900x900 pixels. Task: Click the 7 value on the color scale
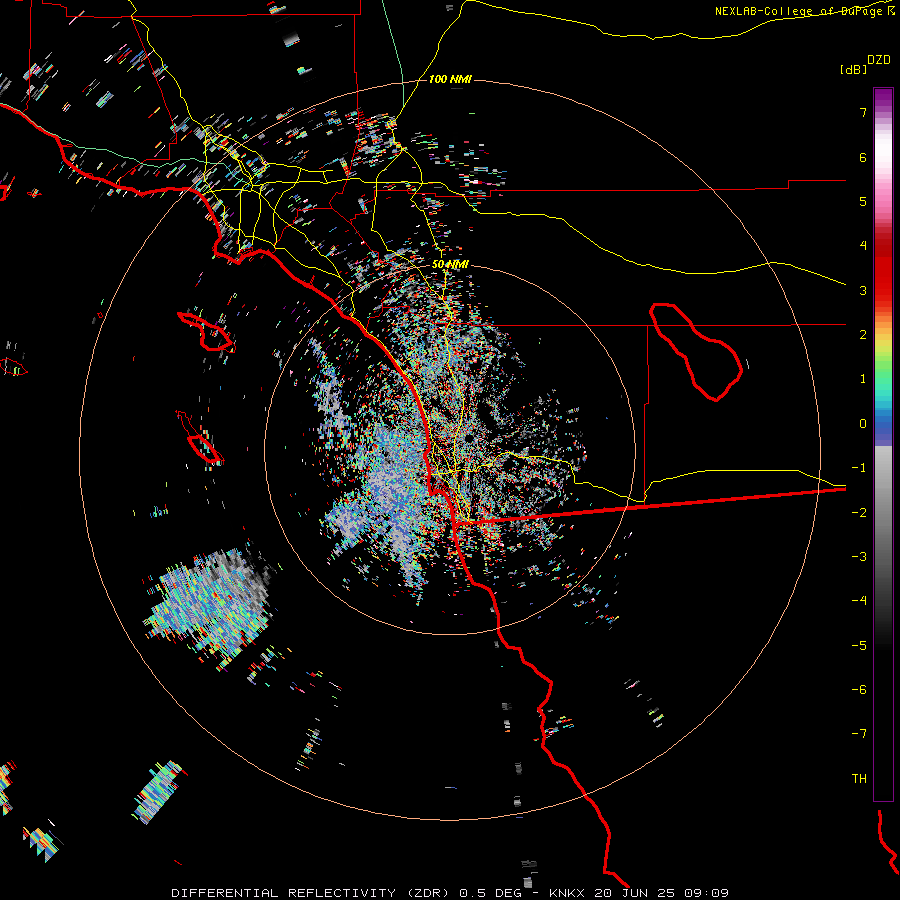point(863,112)
